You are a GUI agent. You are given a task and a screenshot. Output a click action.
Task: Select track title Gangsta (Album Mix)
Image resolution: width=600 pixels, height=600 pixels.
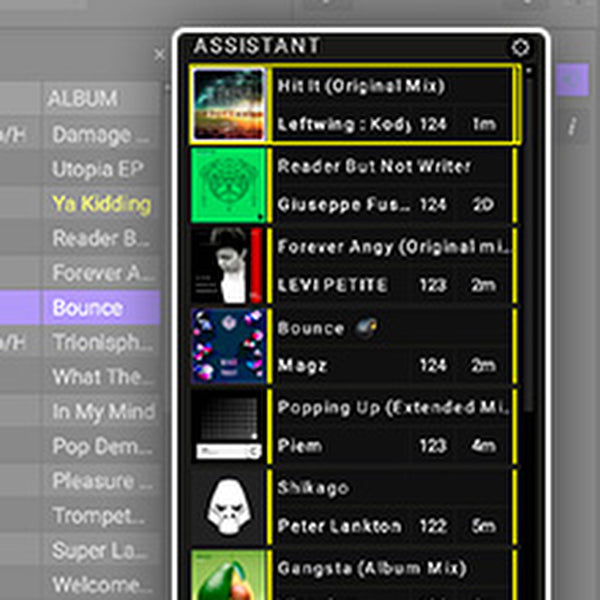click(x=372, y=569)
